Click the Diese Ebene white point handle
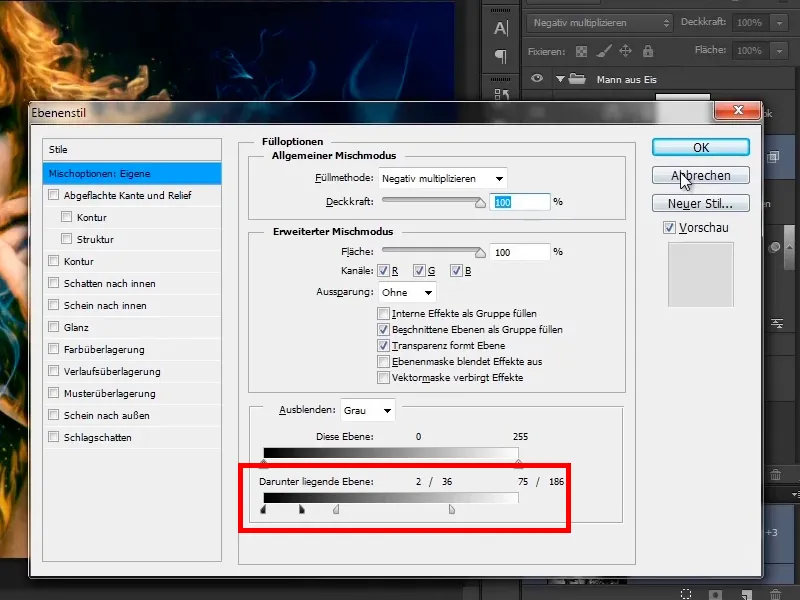The width and height of the screenshot is (800, 600). tap(518, 464)
